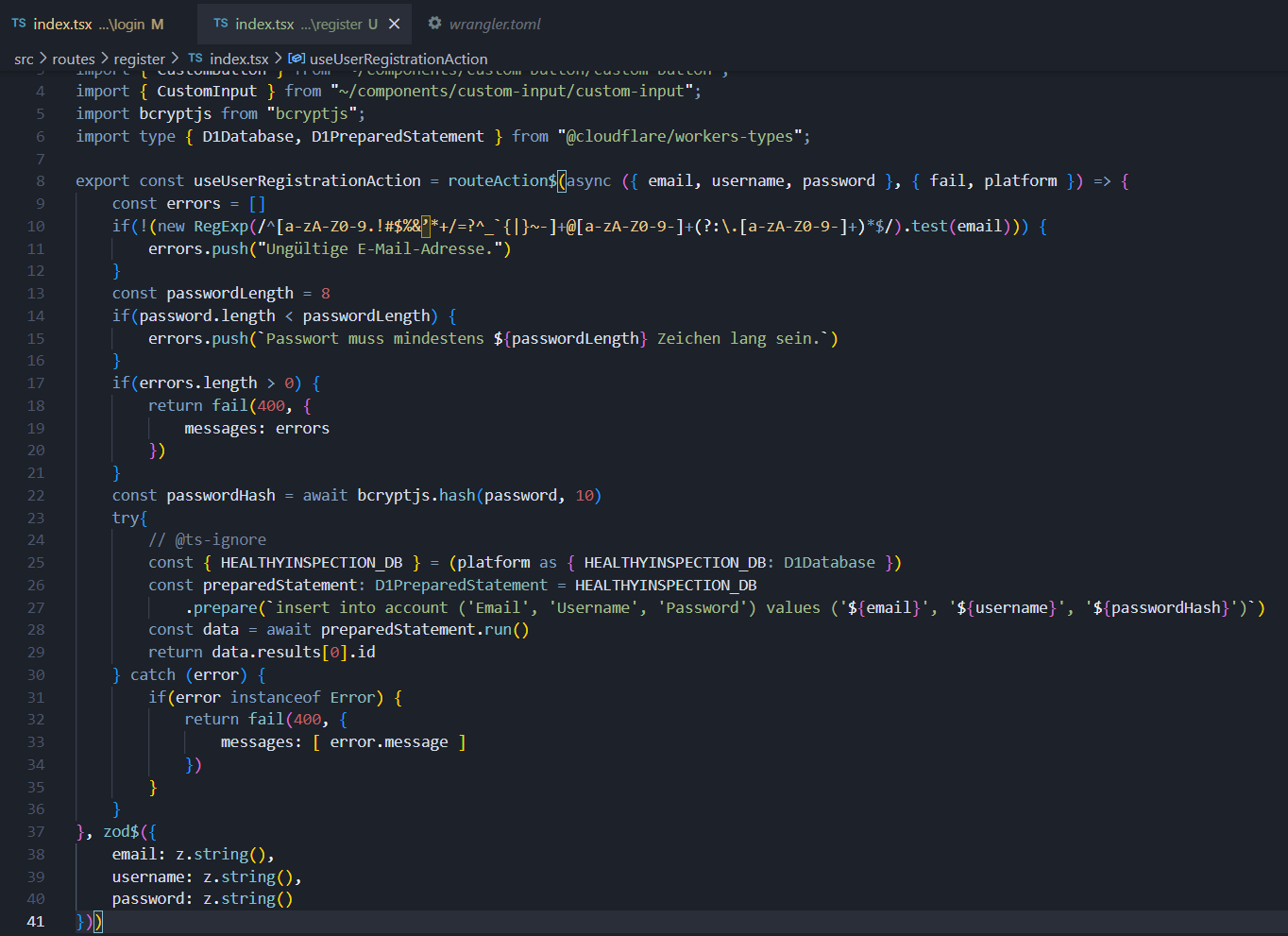Click D1PreparedStatement type annotation on line 26
The height and width of the screenshot is (936, 1288).
pos(461,585)
